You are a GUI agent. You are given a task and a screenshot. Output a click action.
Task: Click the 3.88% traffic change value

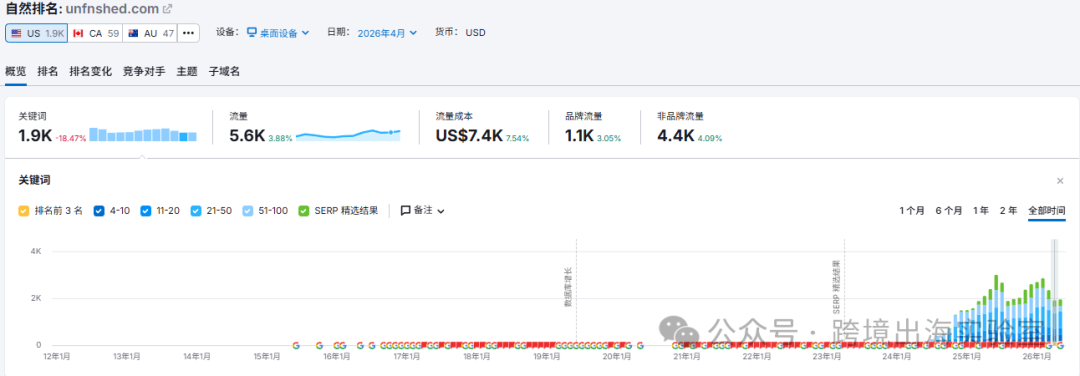[280, 138]
